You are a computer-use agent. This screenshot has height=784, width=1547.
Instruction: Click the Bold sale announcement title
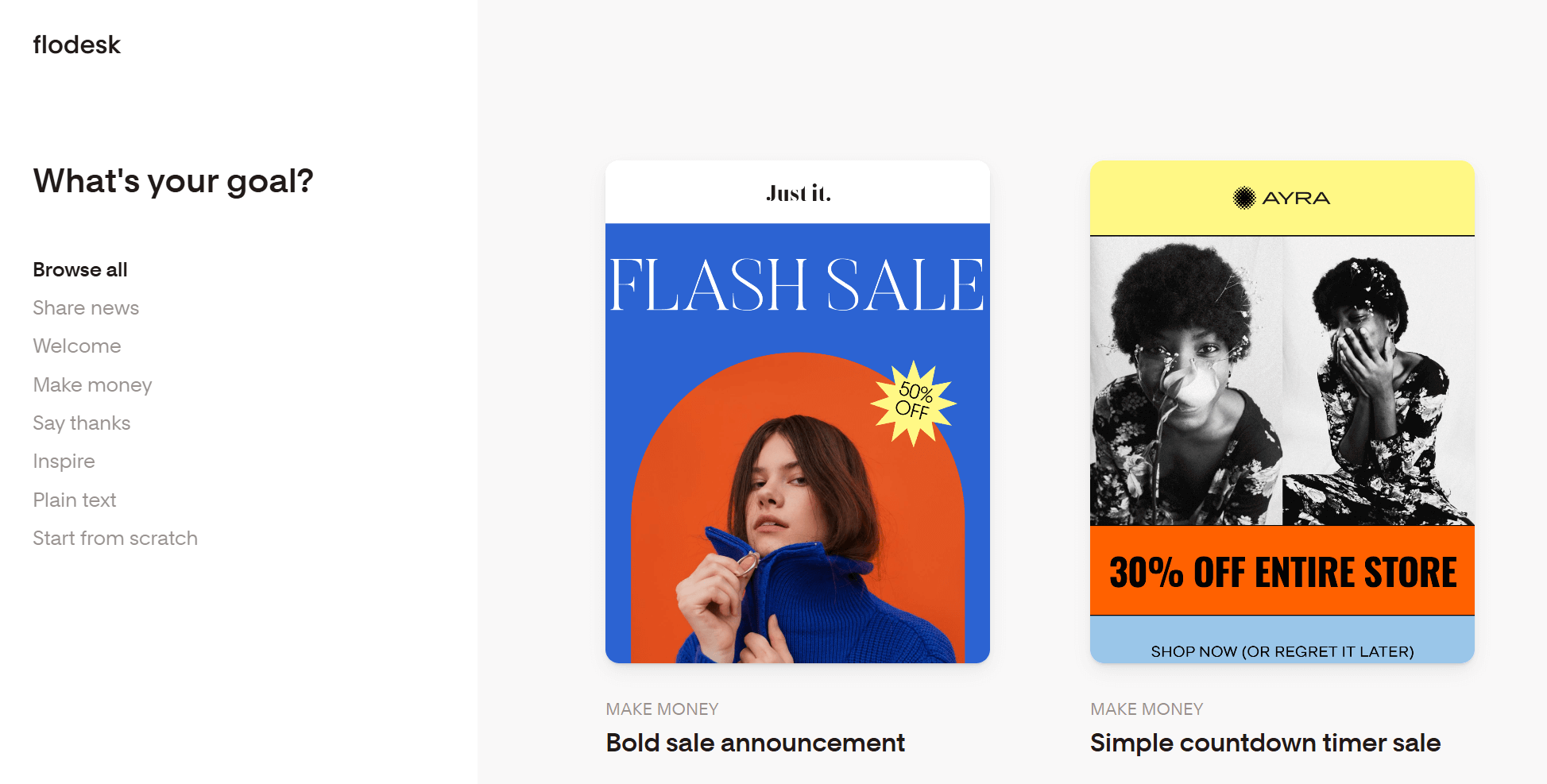(755, 743)
